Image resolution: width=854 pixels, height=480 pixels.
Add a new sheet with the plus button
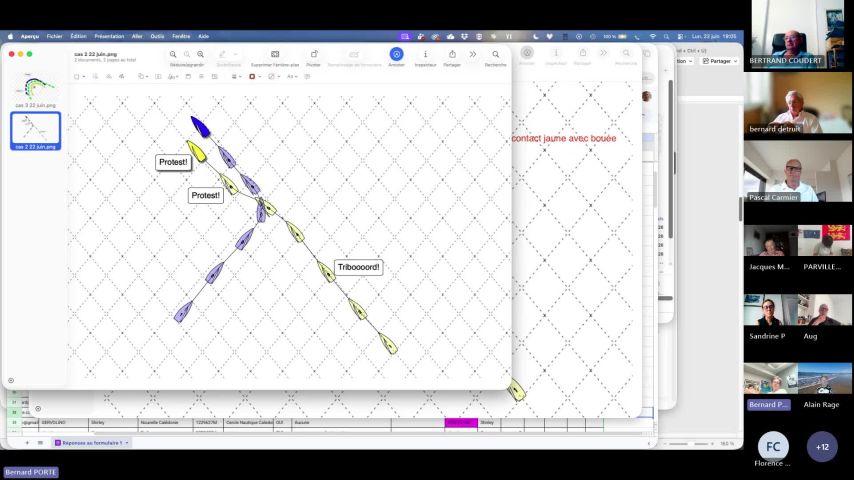click(27, 443)
